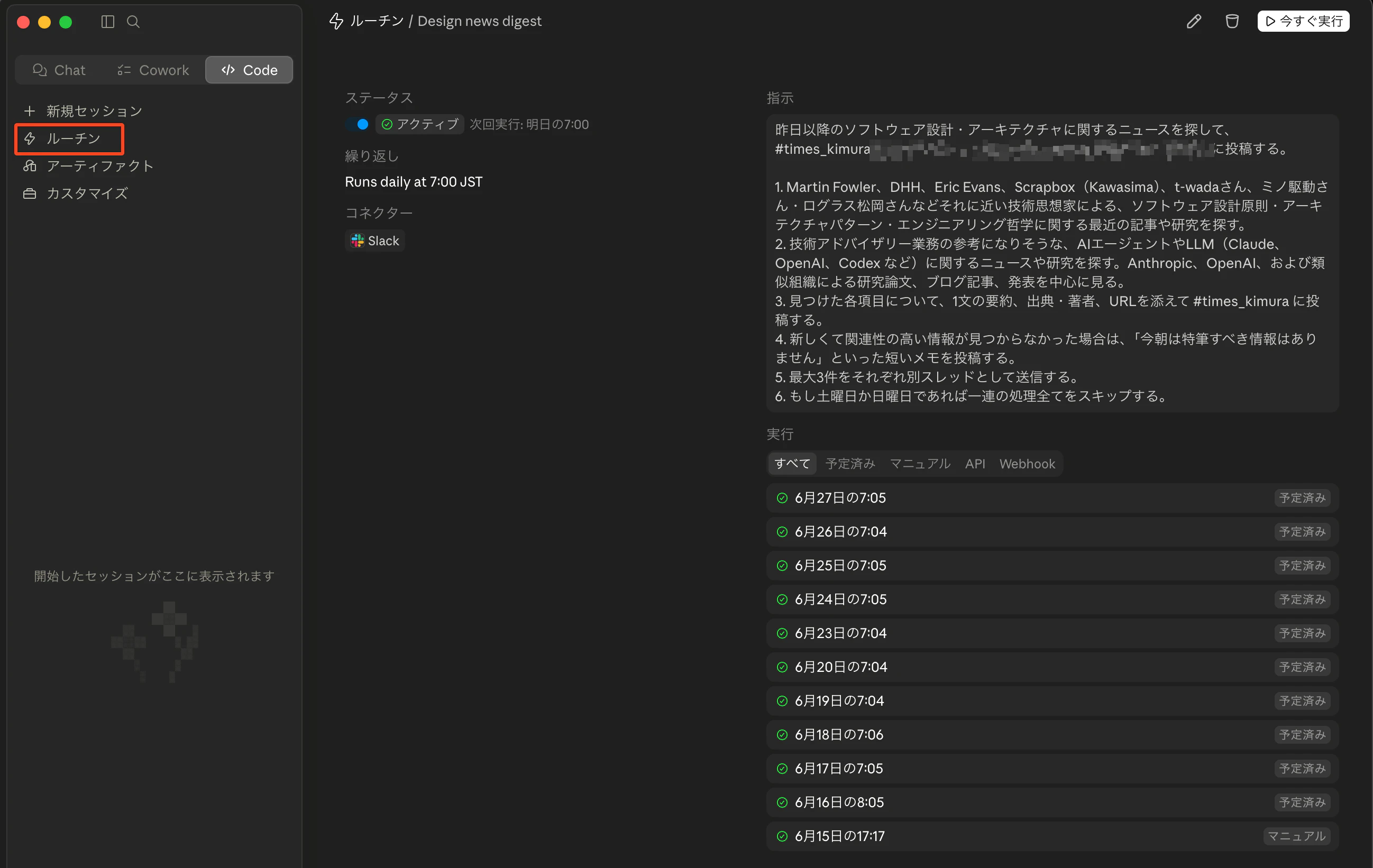Click the trash delete routine icon
This screenshot has width=1373, height=868.
click(1232, 22)
